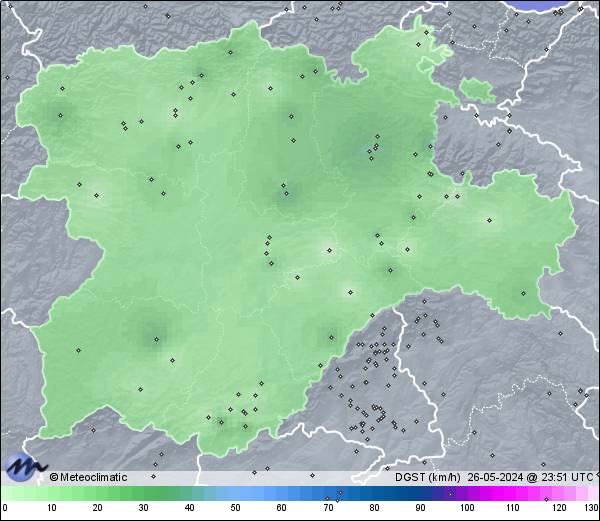600x521 pixels.
Task: Click the scale label 70
Action: tap(328, 508)
